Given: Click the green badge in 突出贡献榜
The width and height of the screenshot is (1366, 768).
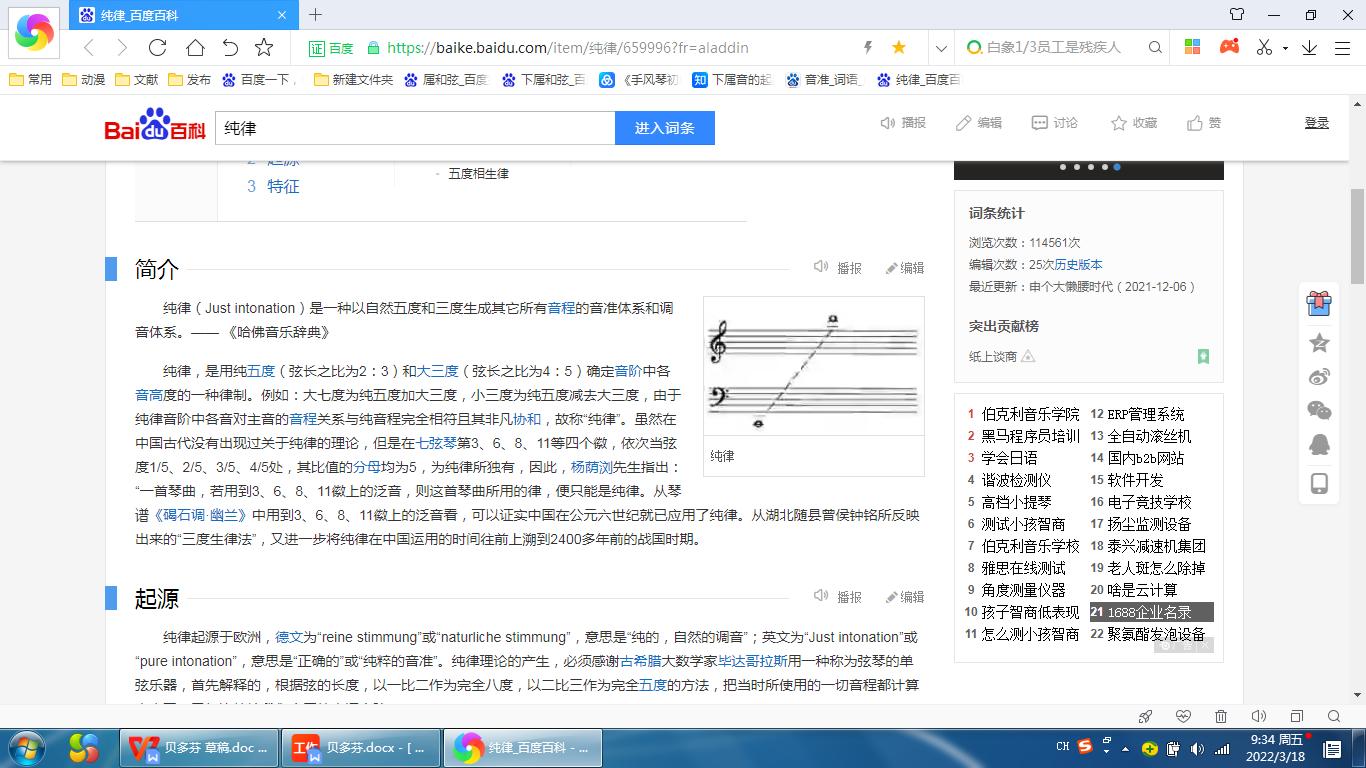Looking at the screenshot, I should pos(1203,356).
